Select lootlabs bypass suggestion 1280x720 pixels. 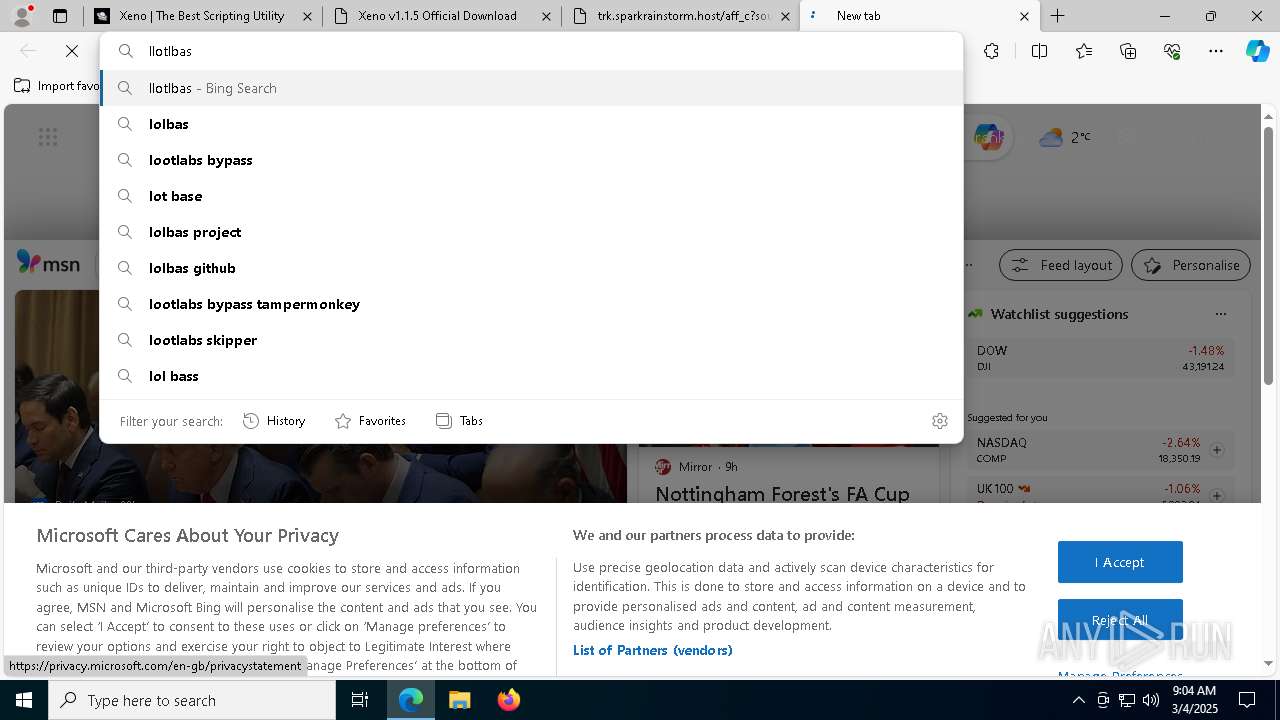531,160
